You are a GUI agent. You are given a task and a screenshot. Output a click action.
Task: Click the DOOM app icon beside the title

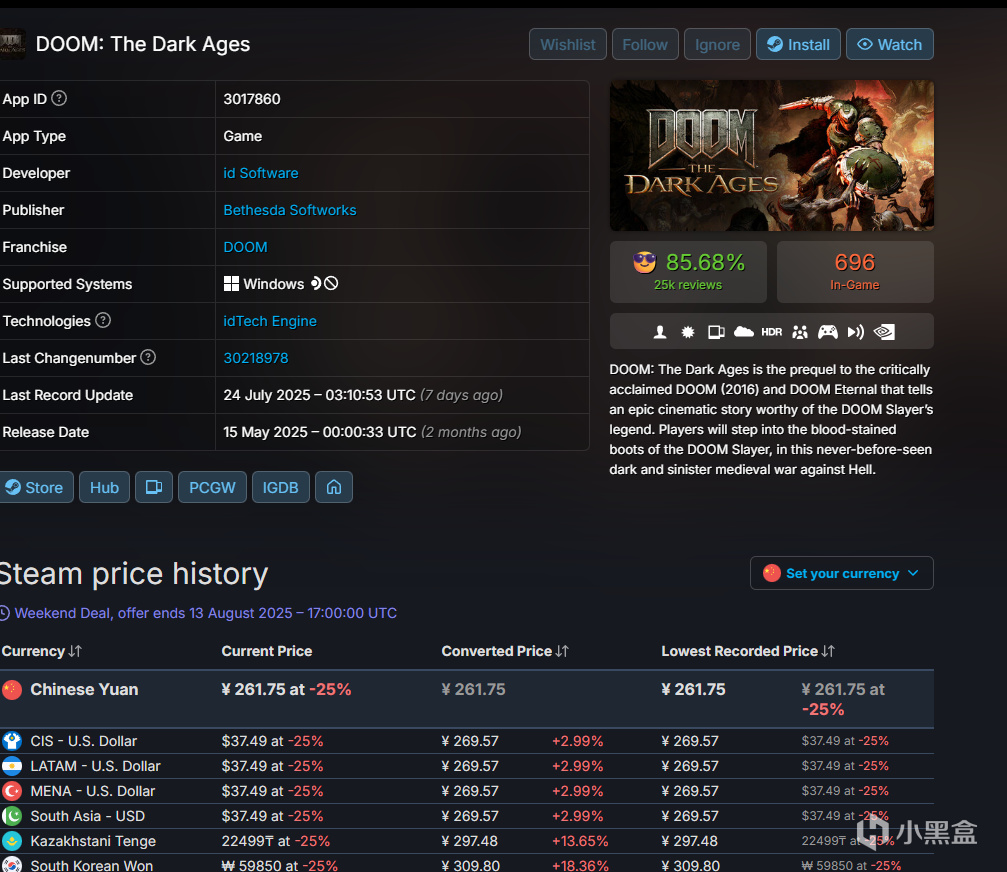coord(12,44)
